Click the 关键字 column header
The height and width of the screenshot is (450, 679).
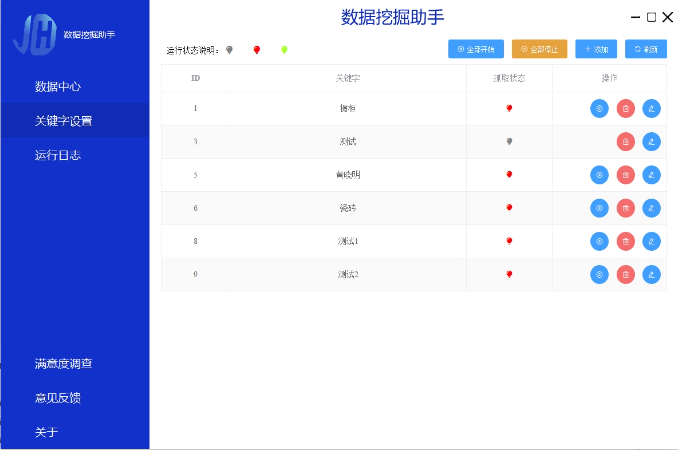click(x=348, y=78)
